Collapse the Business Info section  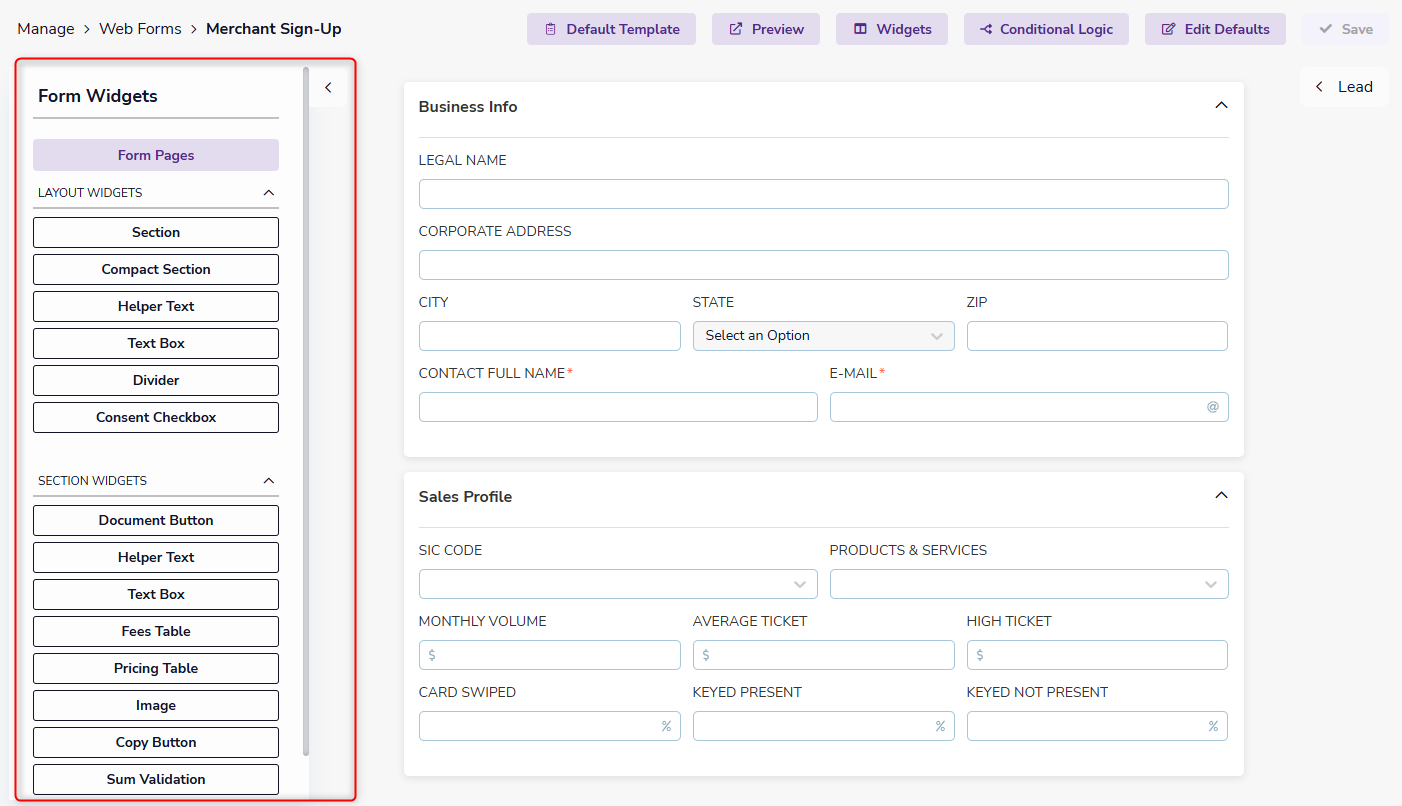click(1220, 106)
